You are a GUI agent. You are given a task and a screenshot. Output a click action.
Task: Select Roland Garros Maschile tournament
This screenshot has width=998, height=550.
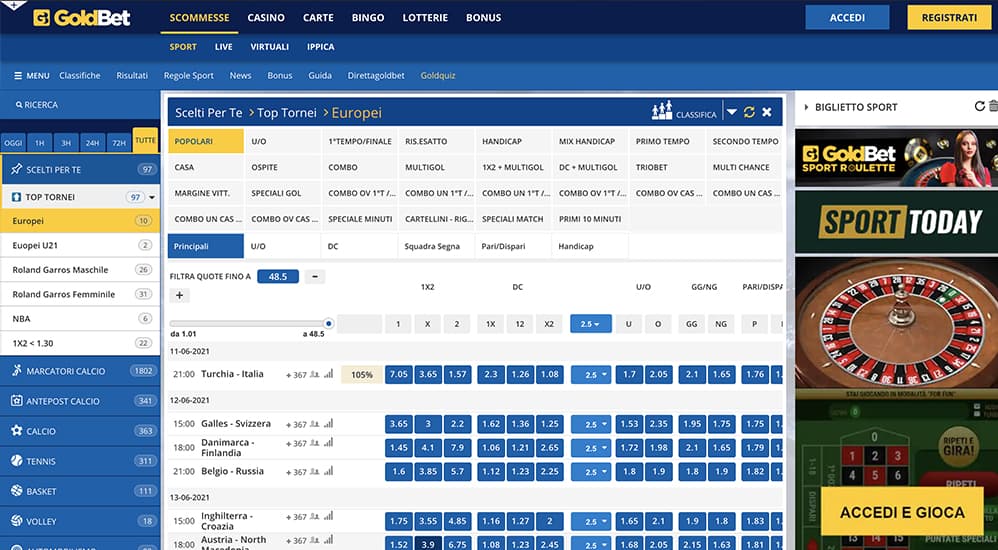pos(80,270)
